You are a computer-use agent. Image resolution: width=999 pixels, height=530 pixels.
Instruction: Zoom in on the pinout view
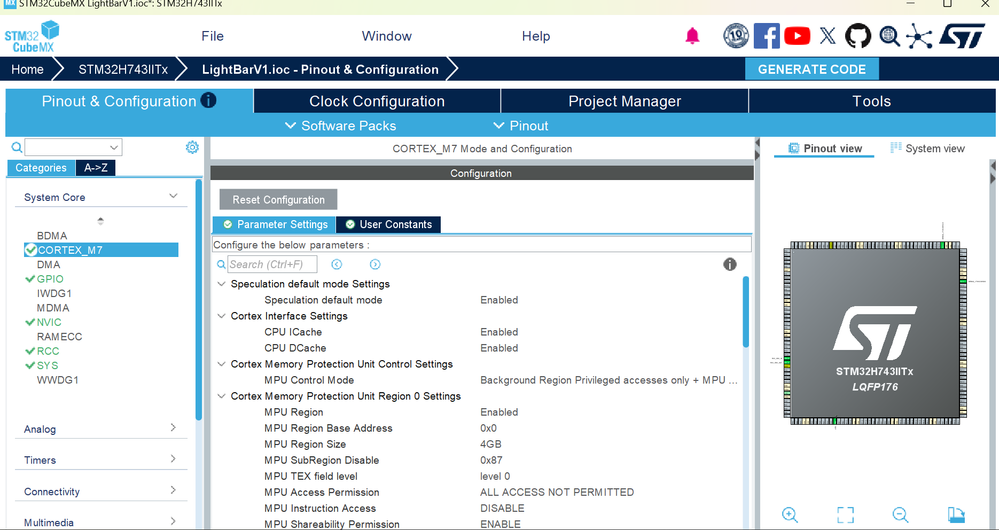[790, 515]
